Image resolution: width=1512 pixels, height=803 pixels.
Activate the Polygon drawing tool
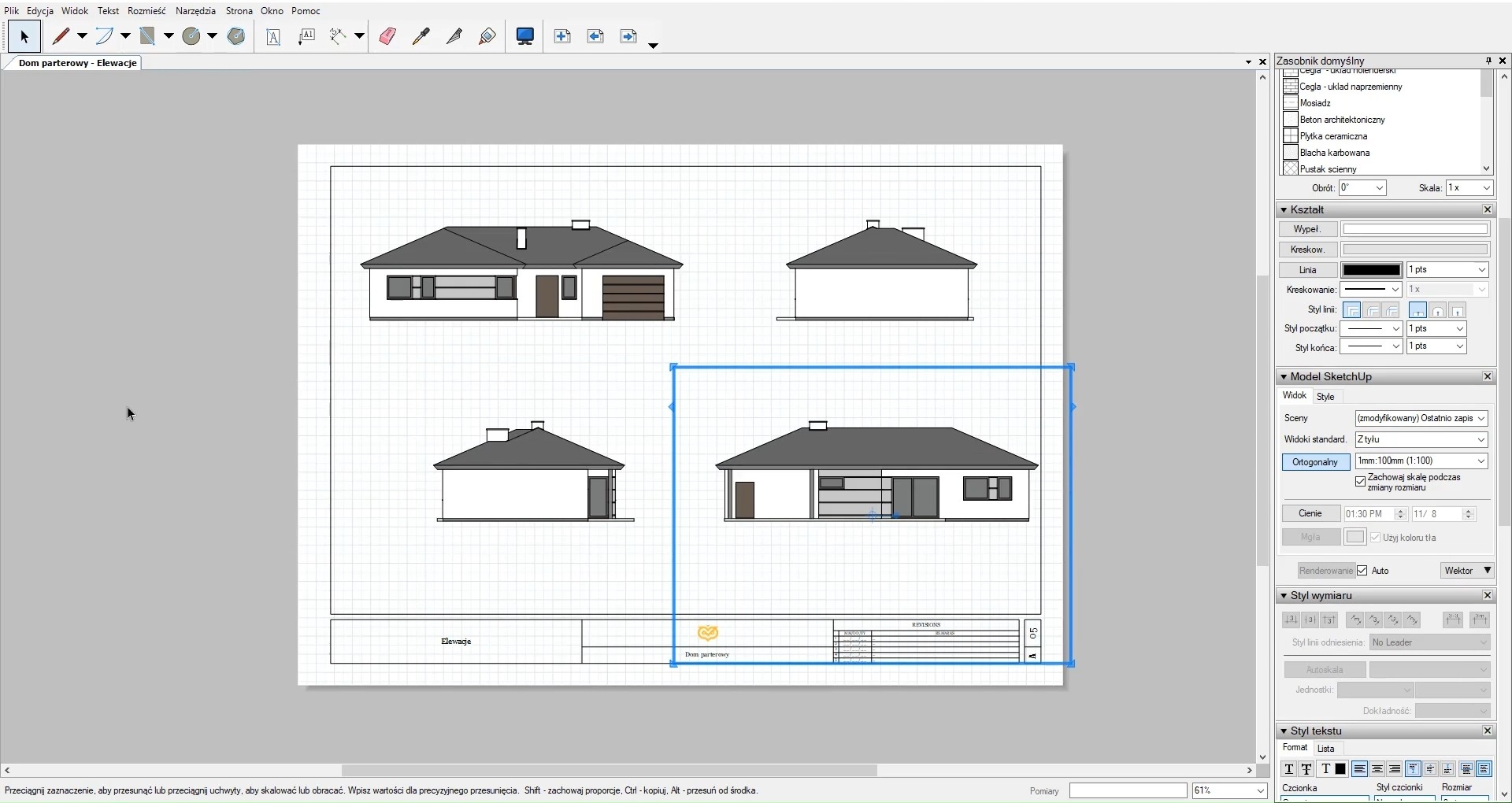click(x=235, y=36)
